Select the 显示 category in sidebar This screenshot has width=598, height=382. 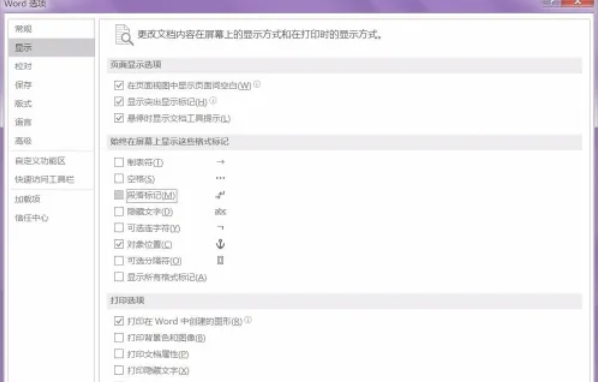[x=51, y=47]
